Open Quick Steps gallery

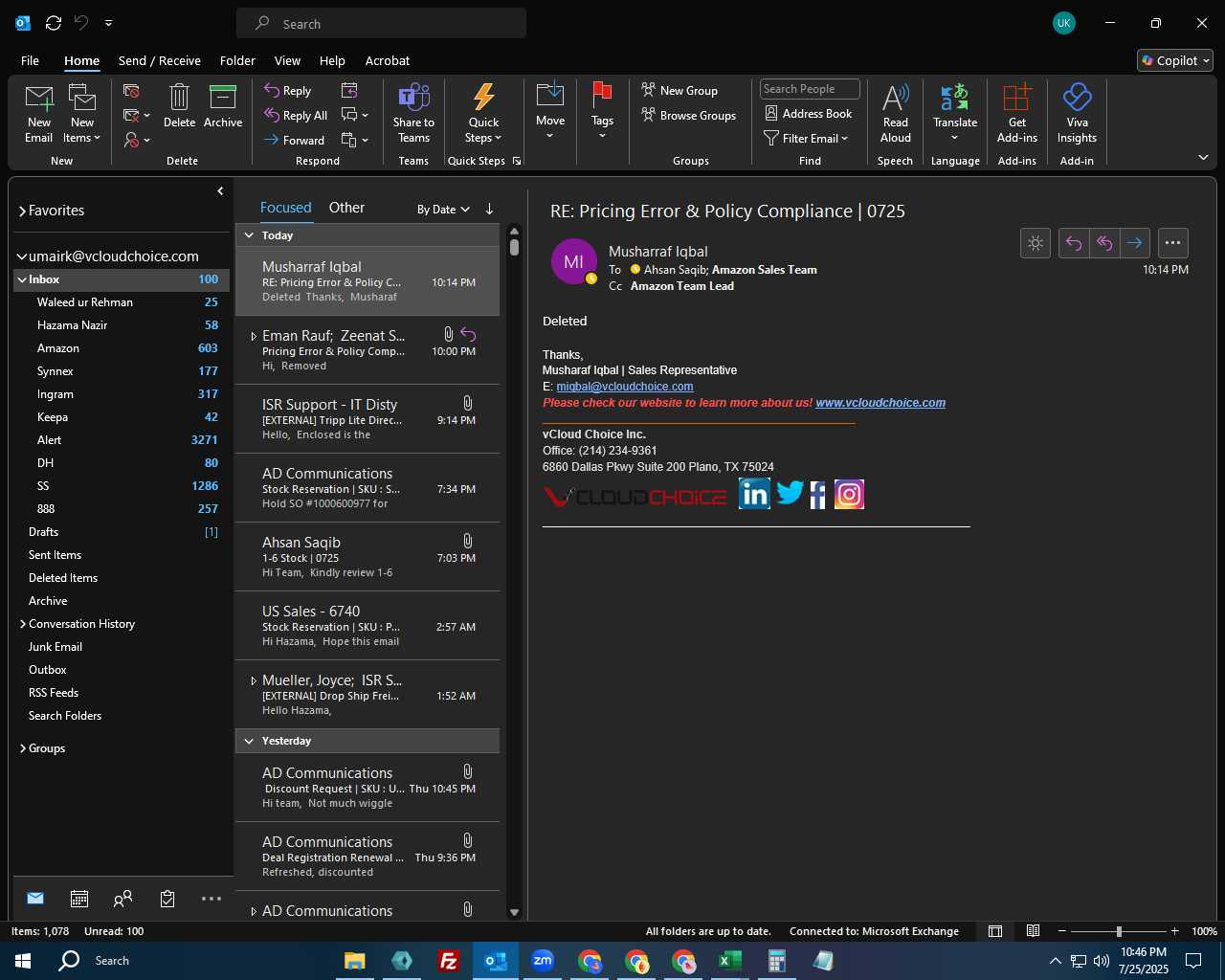(483, 114)
